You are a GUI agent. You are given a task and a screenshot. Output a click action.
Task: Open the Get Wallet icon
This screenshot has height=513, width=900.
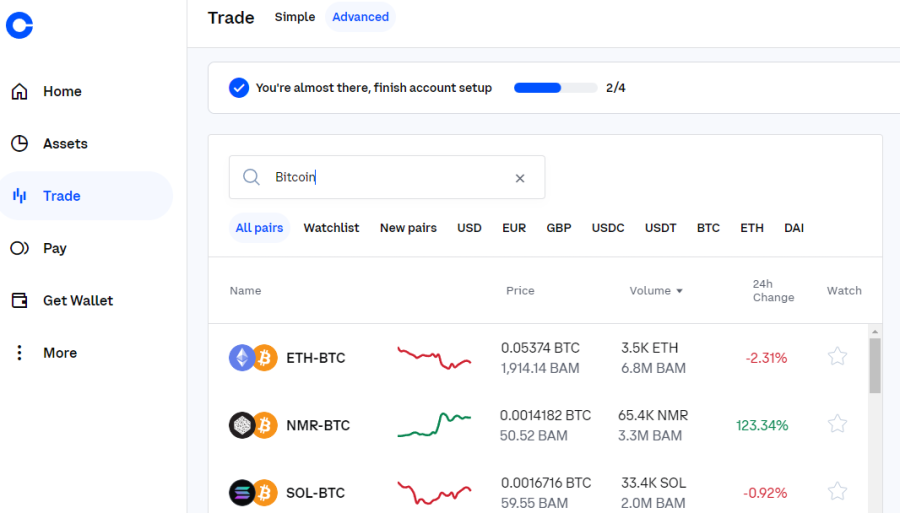[x=19, y=301]
